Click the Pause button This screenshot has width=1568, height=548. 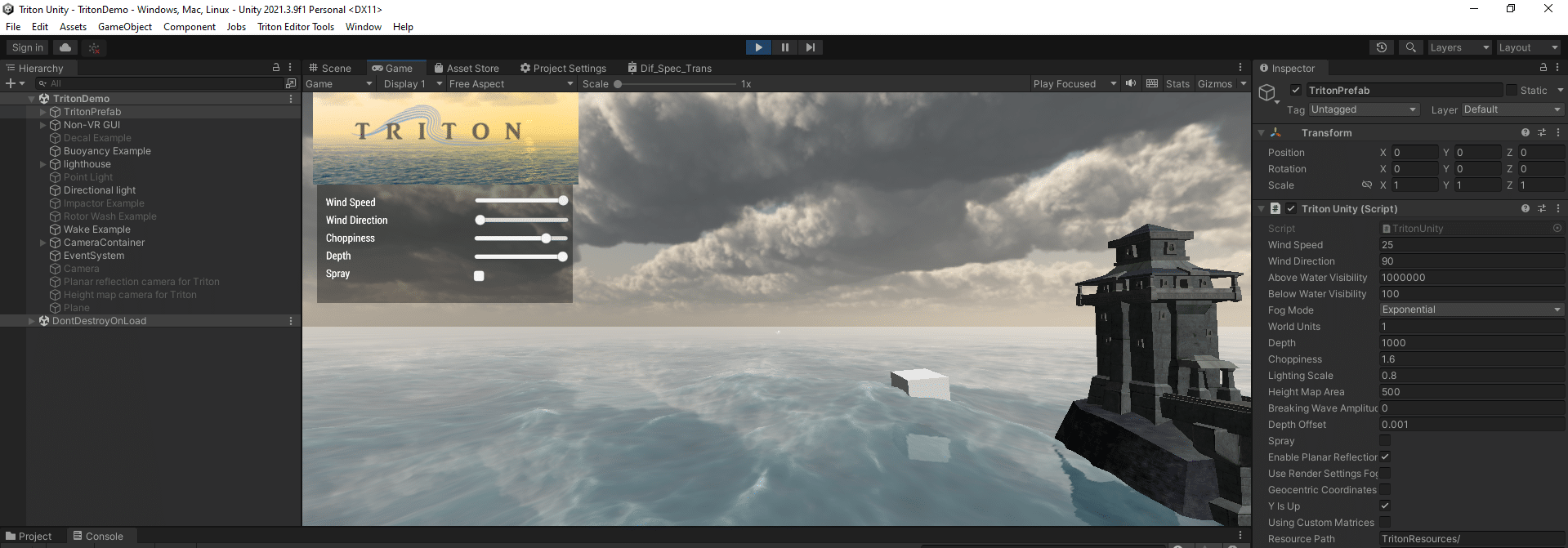pos(784,47)
